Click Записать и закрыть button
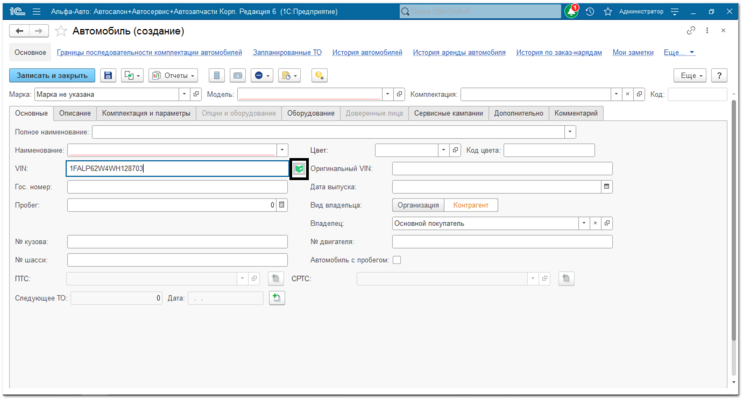The width and height of the screenshot is (743, 400). click(x=52, y=75)
